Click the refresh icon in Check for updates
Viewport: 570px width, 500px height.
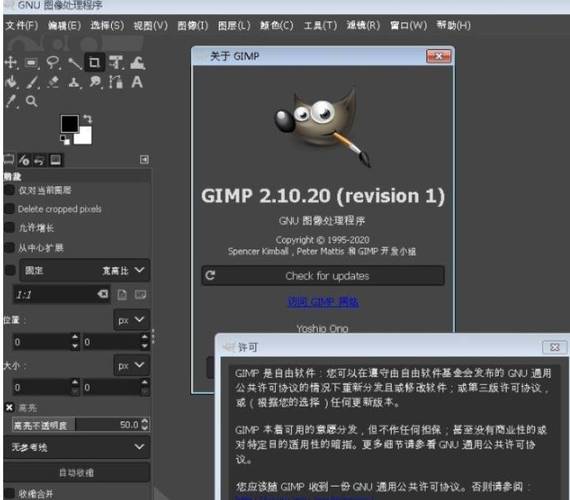(210, 276)
